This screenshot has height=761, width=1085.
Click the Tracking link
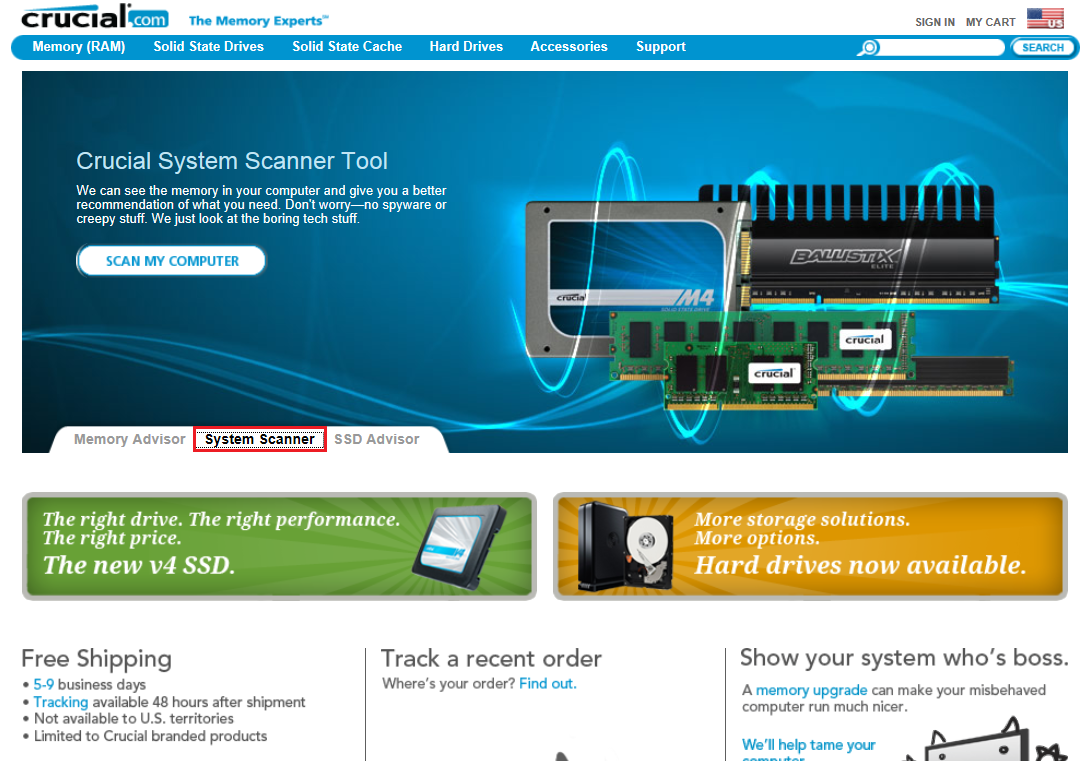(61, 702)
